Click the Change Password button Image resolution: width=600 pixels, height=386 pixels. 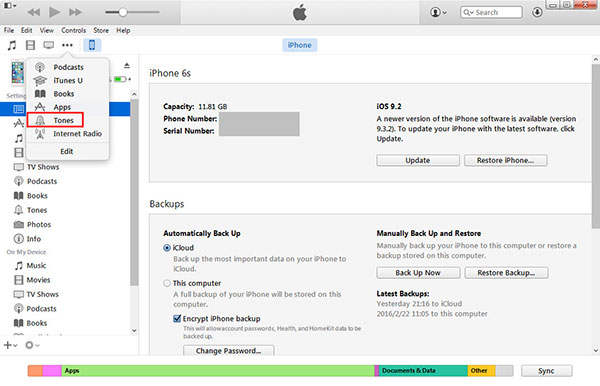coord(228,350)
